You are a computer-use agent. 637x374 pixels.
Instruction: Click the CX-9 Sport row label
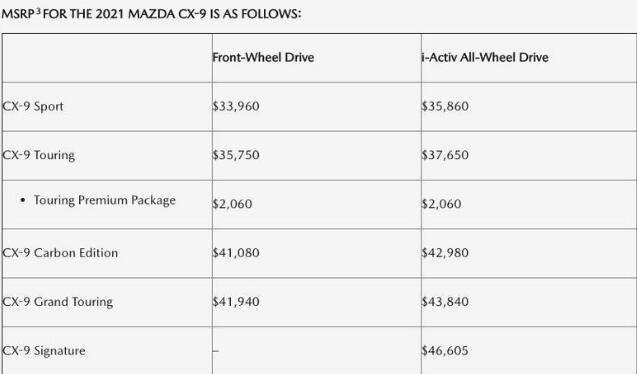(x=33, y=106)
